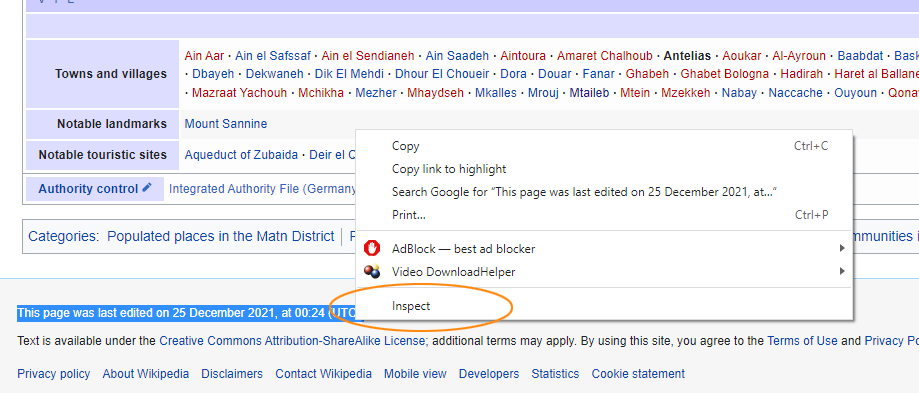Click the AdBlock stop-hand icon
The height and width of the screenshot is (393, 919).
coord(372,249)
